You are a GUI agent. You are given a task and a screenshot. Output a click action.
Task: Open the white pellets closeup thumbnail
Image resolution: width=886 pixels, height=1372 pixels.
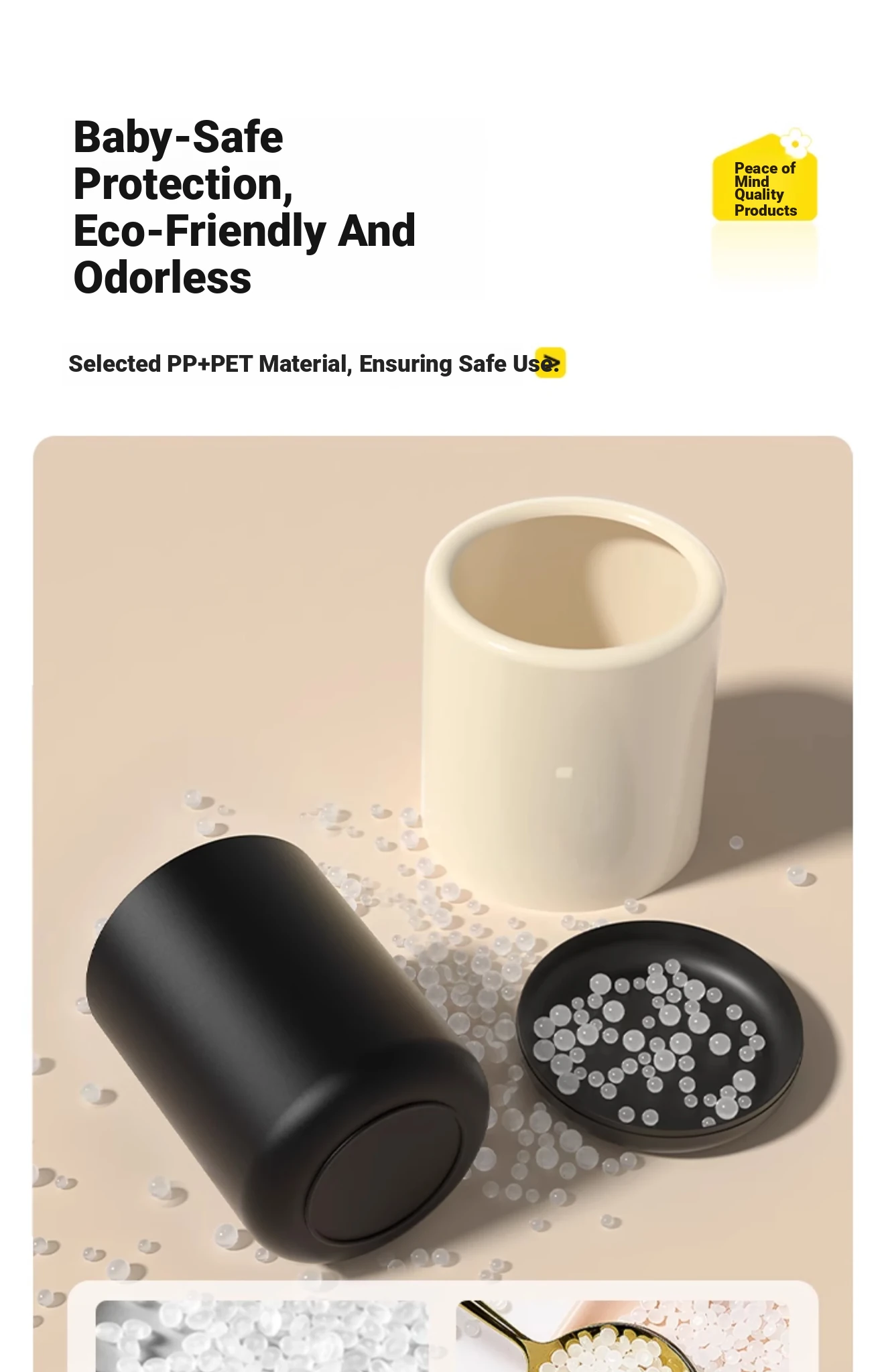[262, 1336]
